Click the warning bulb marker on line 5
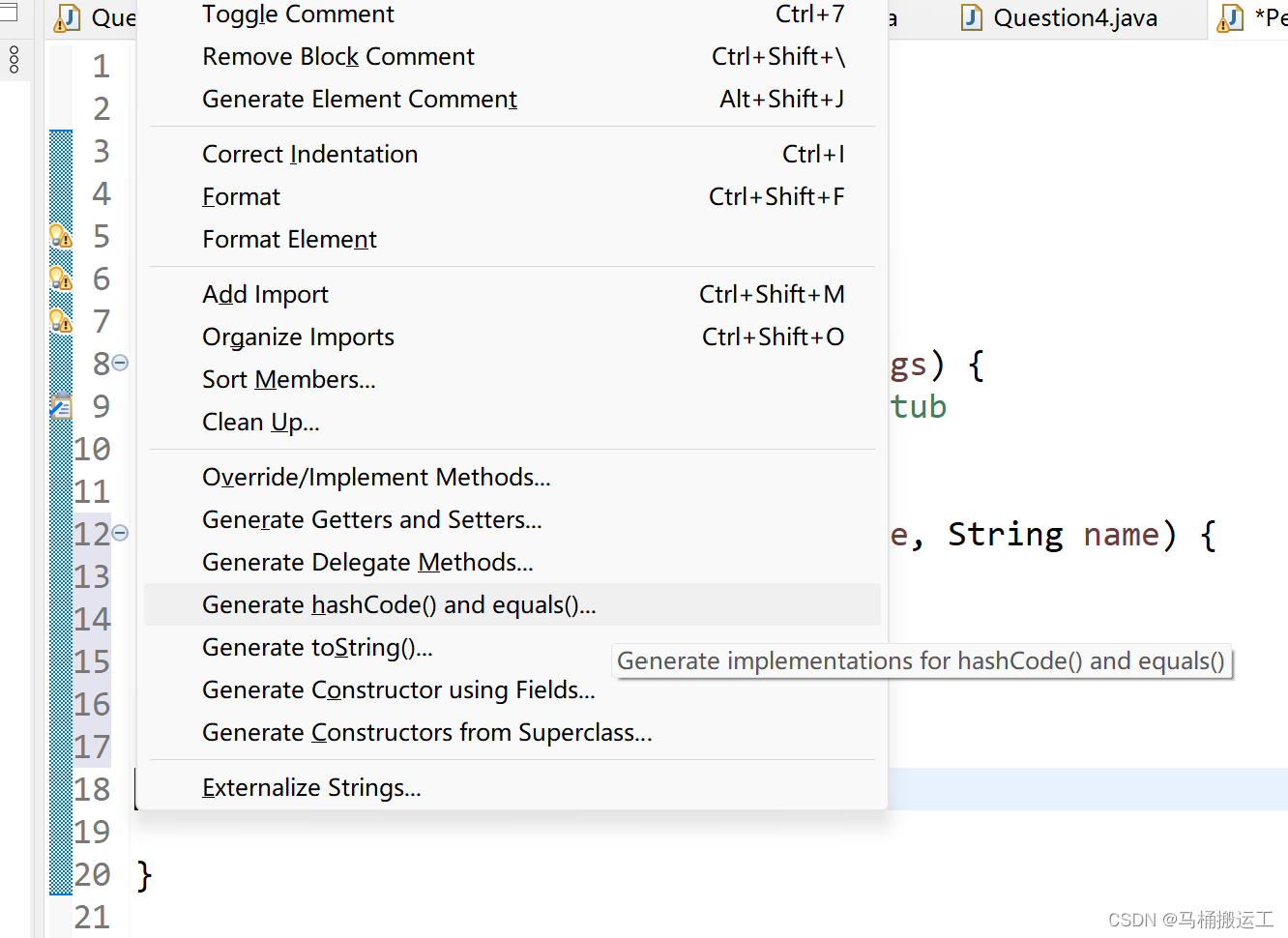Screen dimensions: 1288x938 point(61,236)
